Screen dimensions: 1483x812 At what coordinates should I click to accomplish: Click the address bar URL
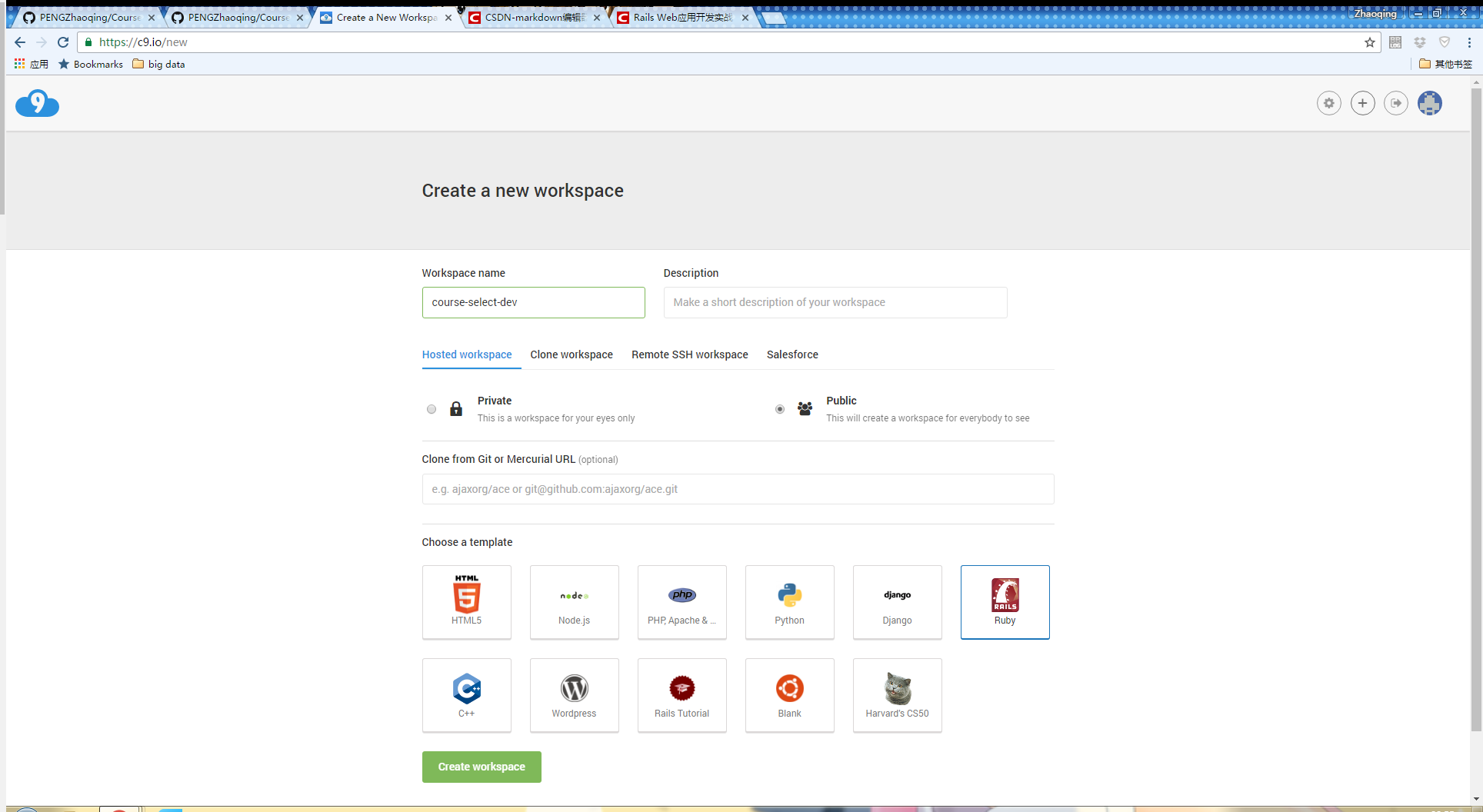pyautogui.click(x=143, y=42)
